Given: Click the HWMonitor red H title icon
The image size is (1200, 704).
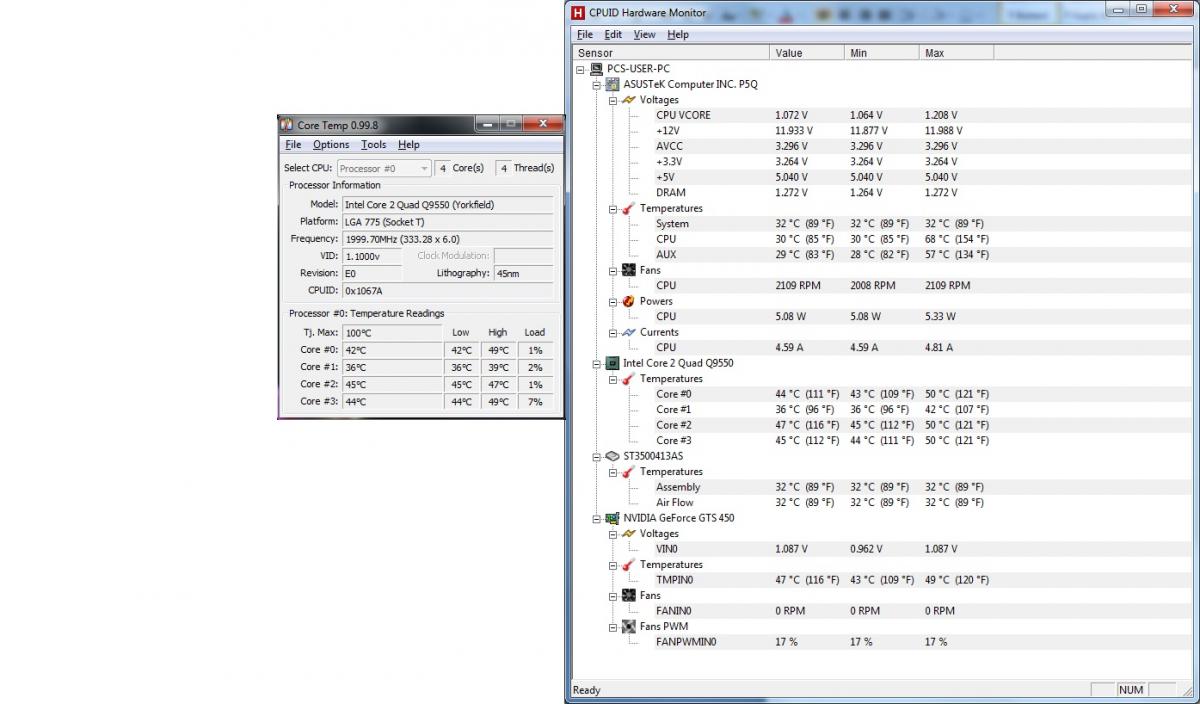Looking at the screenshot, I should pos(579,13).
